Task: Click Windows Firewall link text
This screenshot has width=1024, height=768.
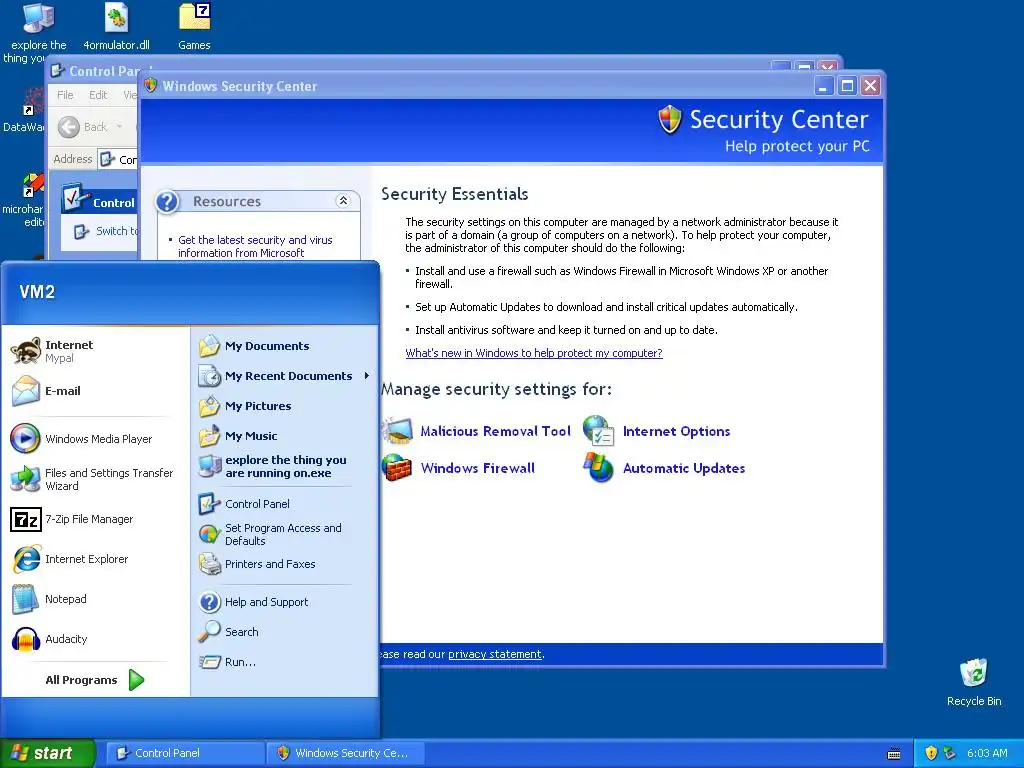Action: tap(477, 468)
